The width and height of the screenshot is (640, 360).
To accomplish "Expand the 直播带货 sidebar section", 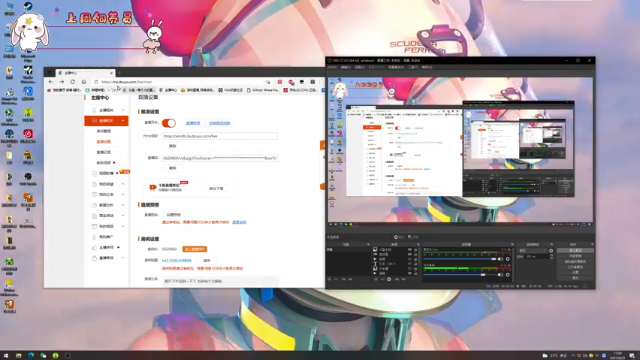I will 106,258.
